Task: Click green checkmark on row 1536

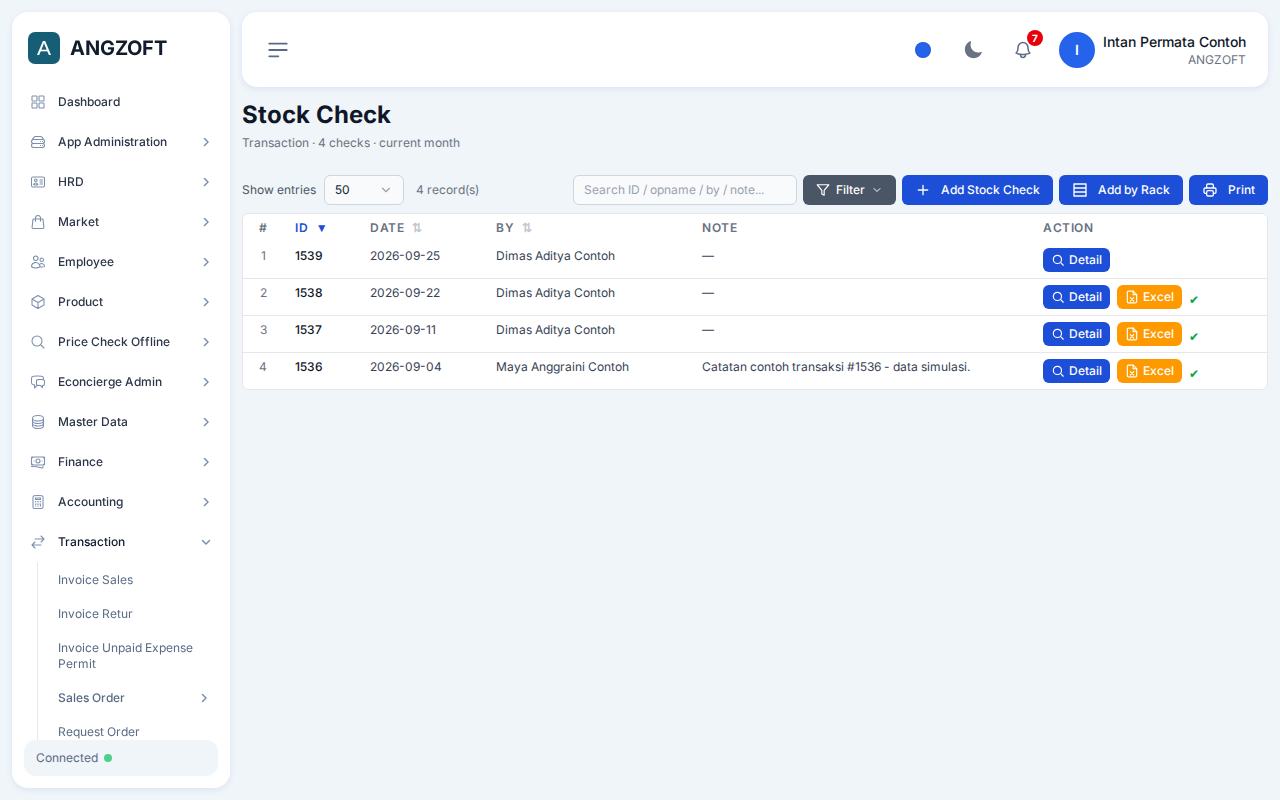Action: pyautogui.click(x=1194, y=373)
